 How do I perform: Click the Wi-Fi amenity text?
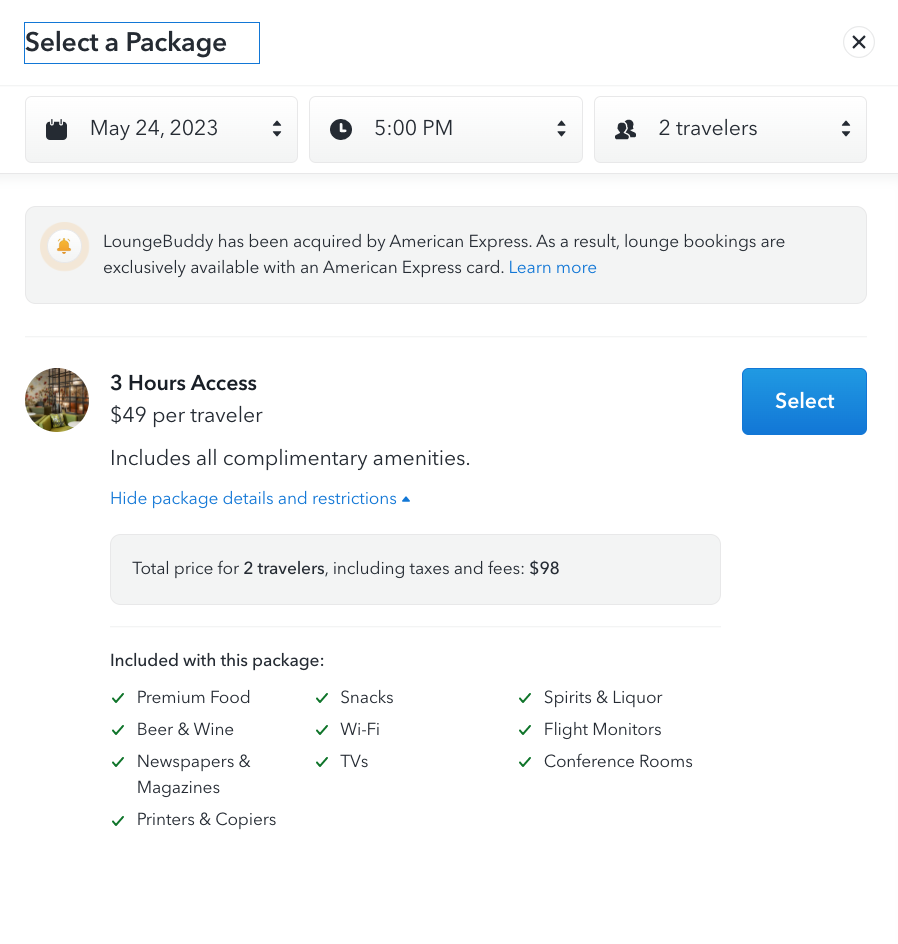coord(360,729)
